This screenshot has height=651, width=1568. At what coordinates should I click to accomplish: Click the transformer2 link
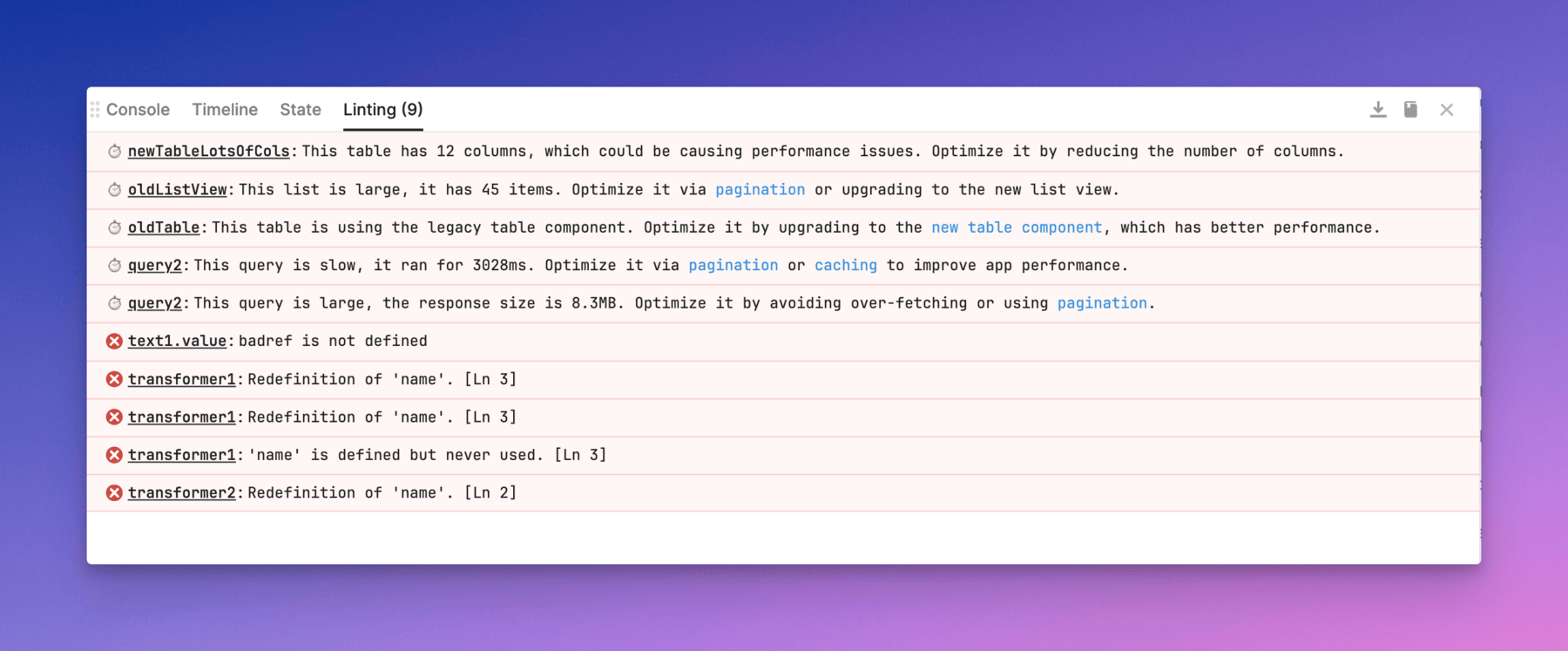181,492
